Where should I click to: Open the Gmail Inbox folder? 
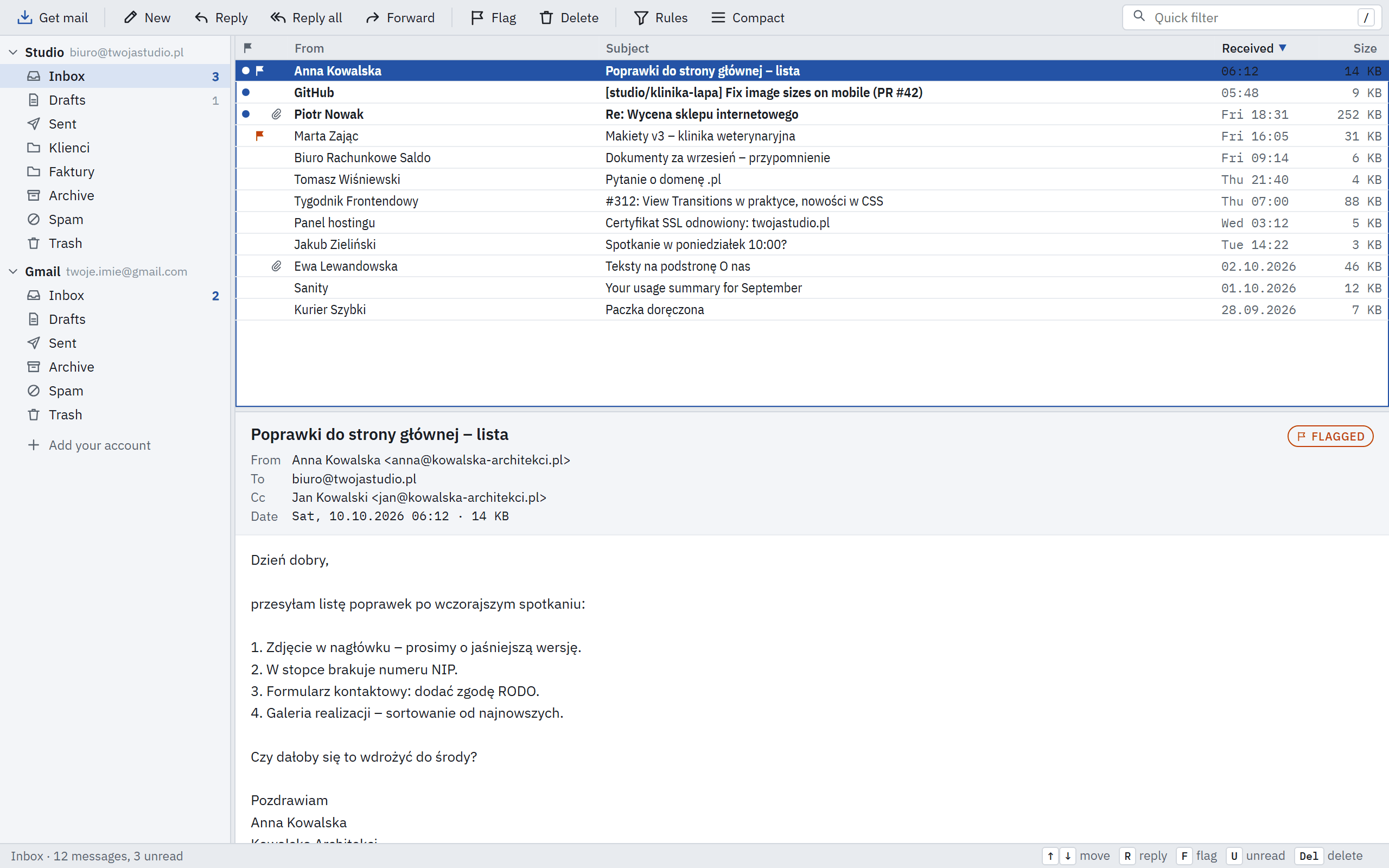pos(115,296)
